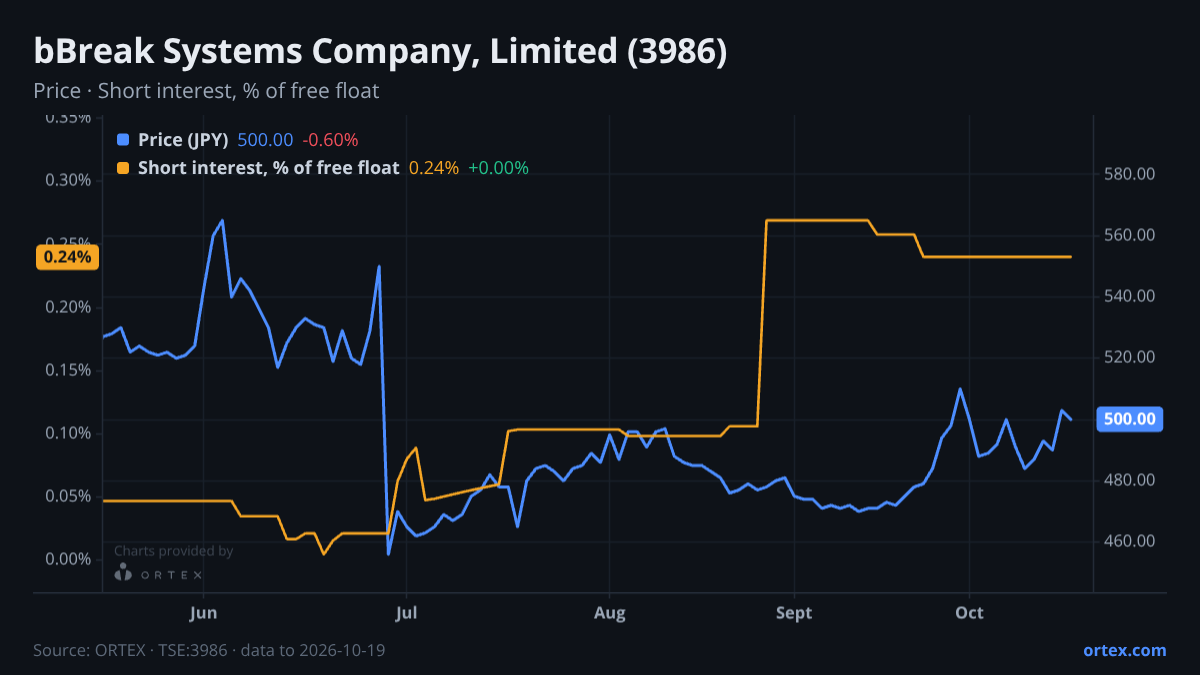Click the 0.05% left axis label
The image size is (1200, 675).
tap(68, 495)
